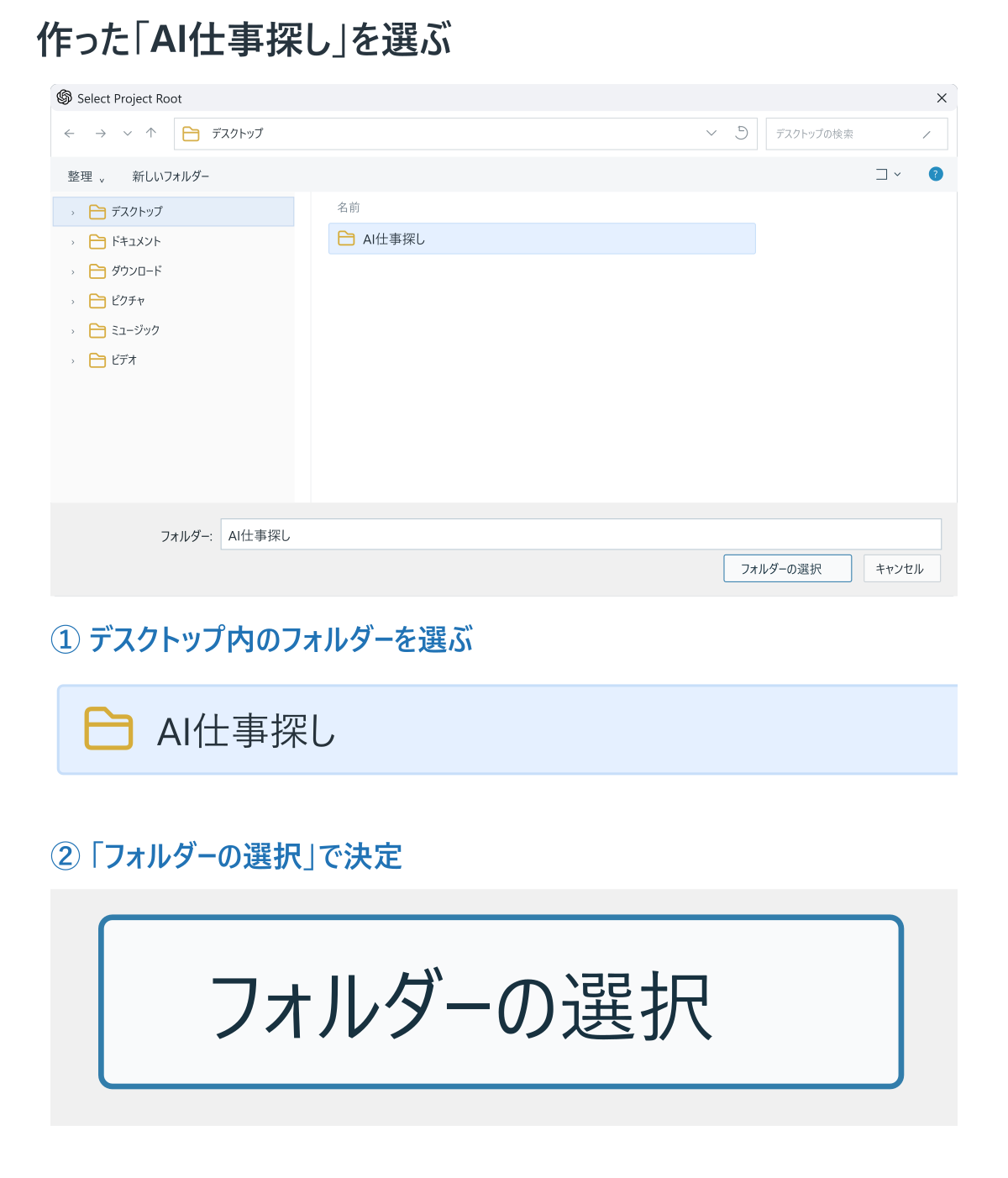The height and width of the screenshot is (1178, 1008).
Task: Expand the ピクチャ tree node chevron
Action: pyautogui.click(x=73, y=302)
